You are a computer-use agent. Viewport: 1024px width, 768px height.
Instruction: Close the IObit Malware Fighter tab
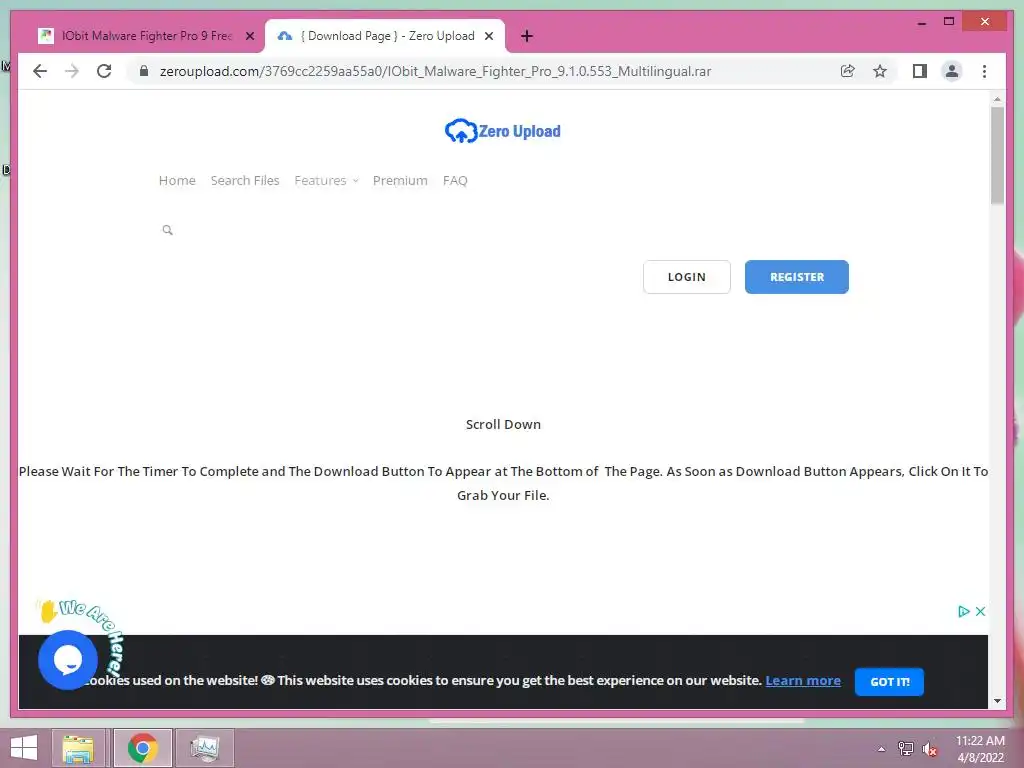coord(249,36)
